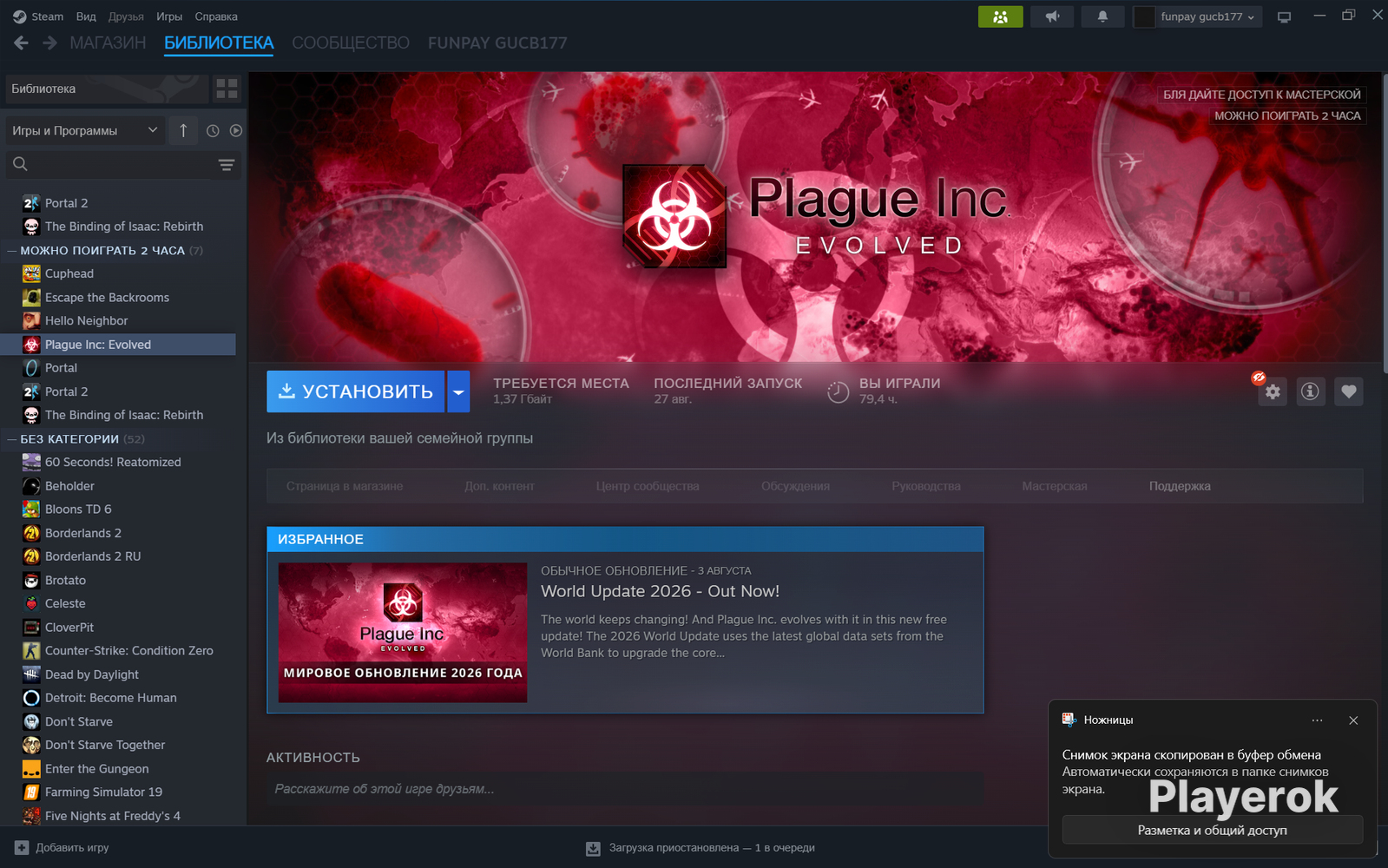This screenshot has height=868, width=1388.
Task: Close the Ножницы notification
Action: (1353, 720)
